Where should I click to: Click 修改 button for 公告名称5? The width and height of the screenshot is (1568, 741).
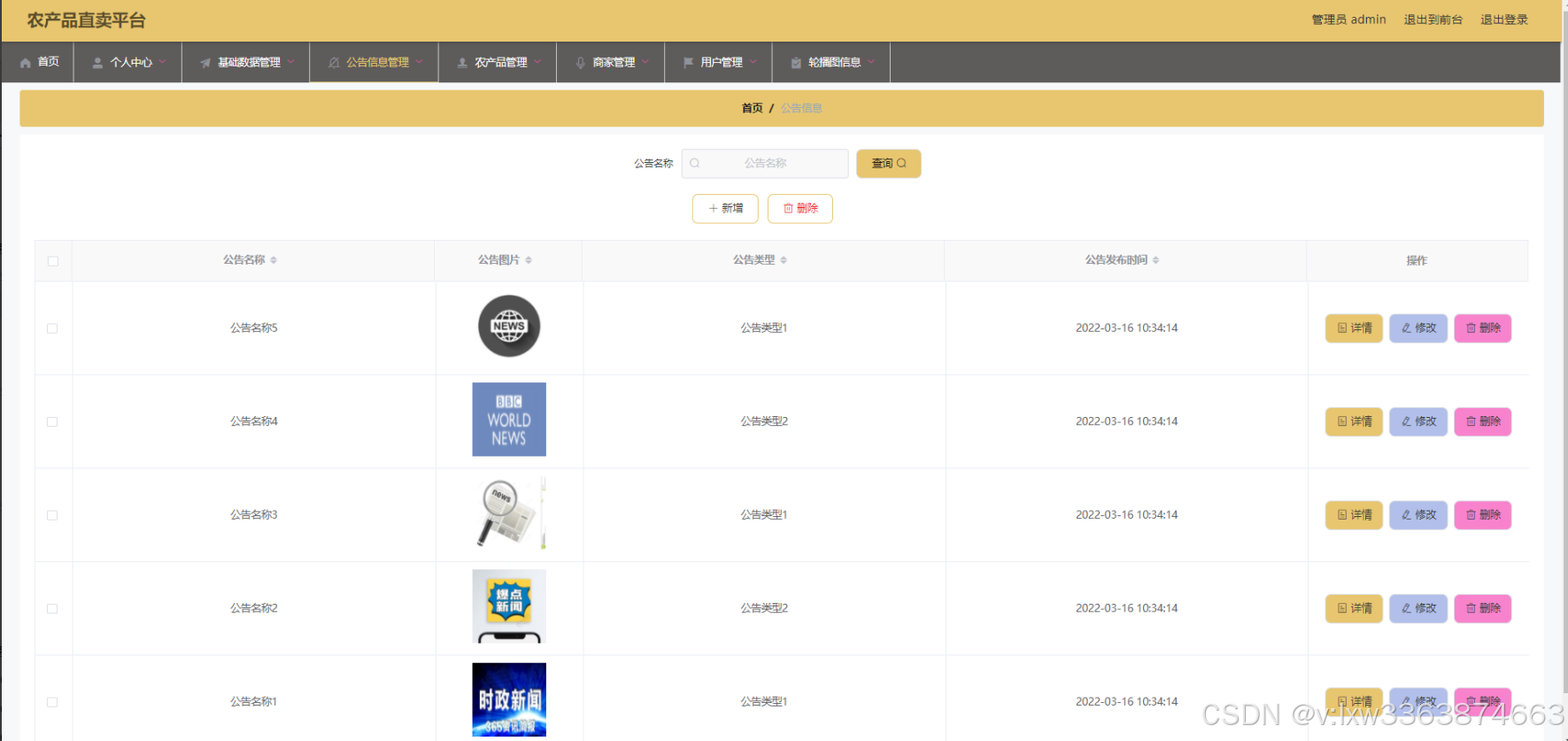pos(1418,328)
